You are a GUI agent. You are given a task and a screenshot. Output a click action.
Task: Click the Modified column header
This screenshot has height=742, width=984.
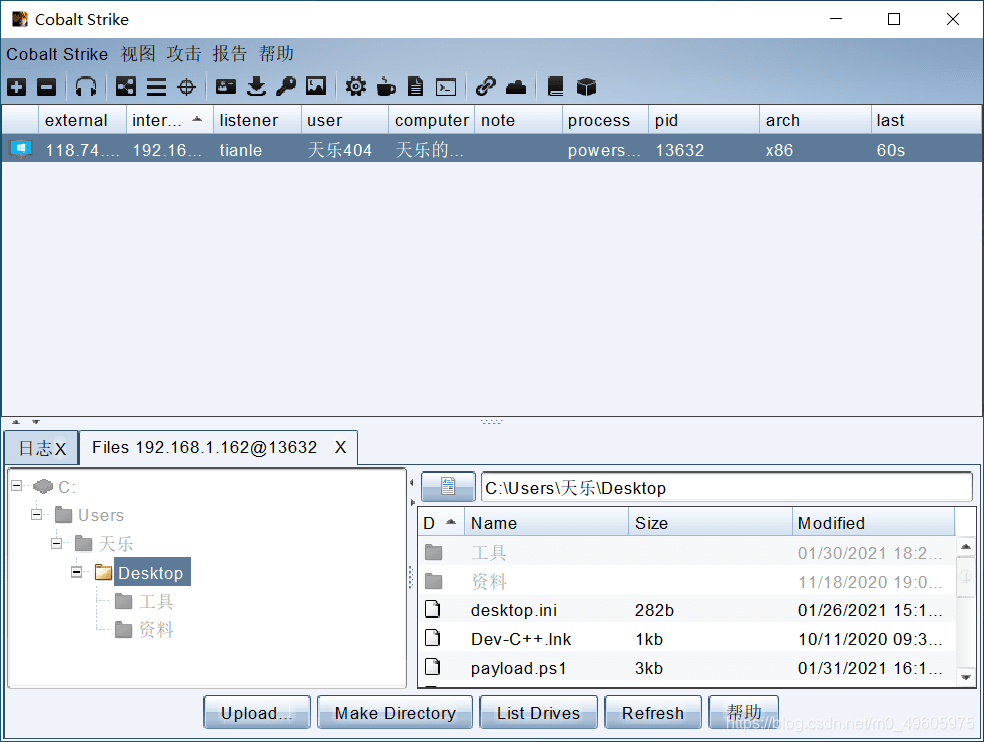tap(873, 522)
